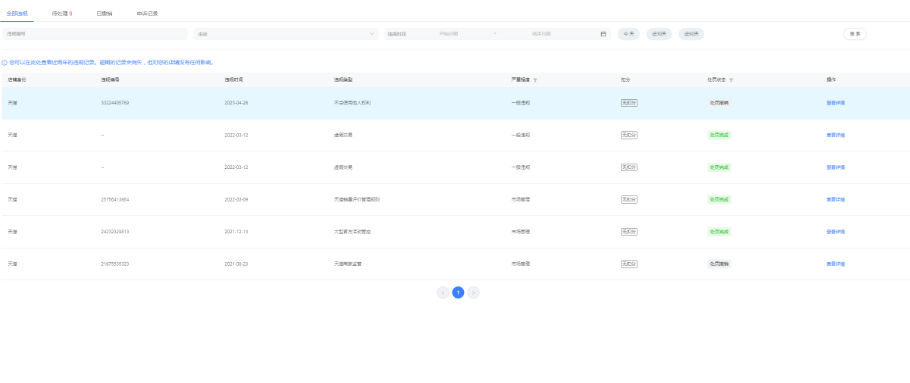Viewport: 910px width, 383px height.
Task: Open 查看详情 for the 2021-12-13 row
Action: [x=835, y=232]
